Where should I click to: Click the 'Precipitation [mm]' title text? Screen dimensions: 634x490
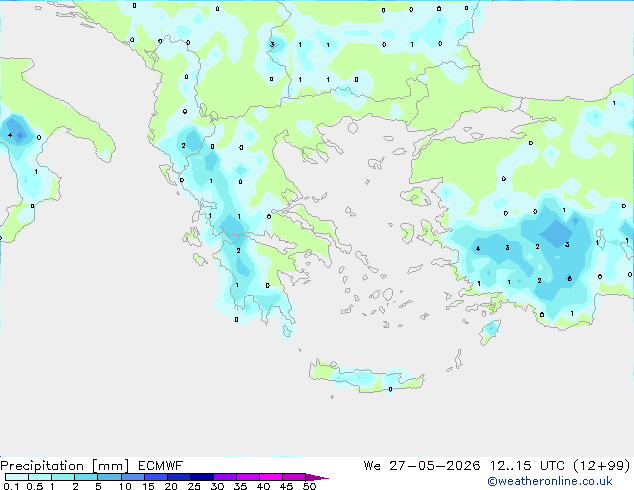tap(65, 466)
